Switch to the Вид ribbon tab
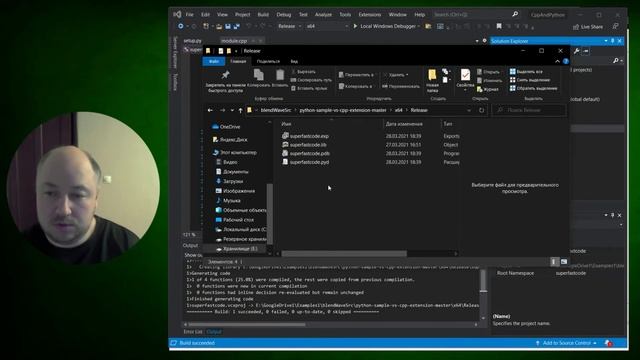 (294, 61)
